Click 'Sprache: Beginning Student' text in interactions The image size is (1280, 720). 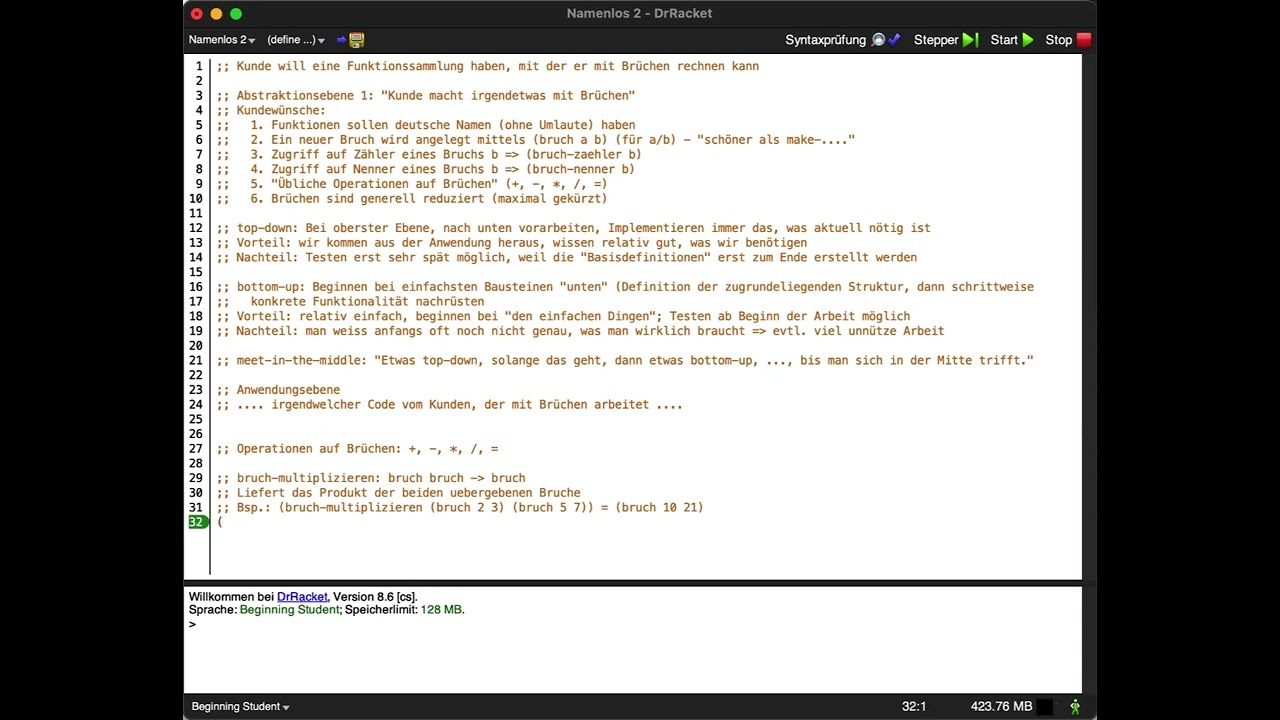(264, 610)
